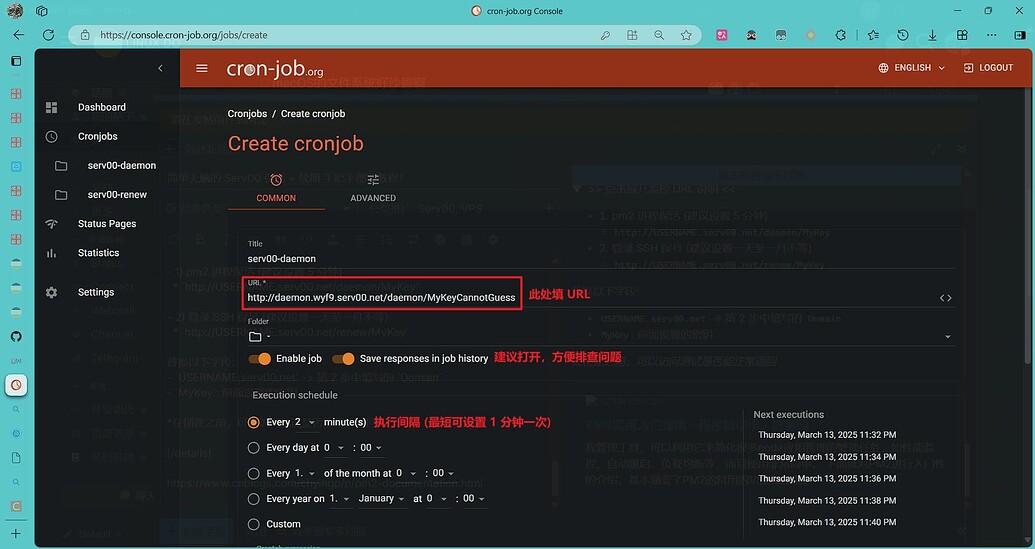Viewport: 1035px width, 549px height.
Task: Click the app-available icon in the address bar
Action: [x=632, y=35]
